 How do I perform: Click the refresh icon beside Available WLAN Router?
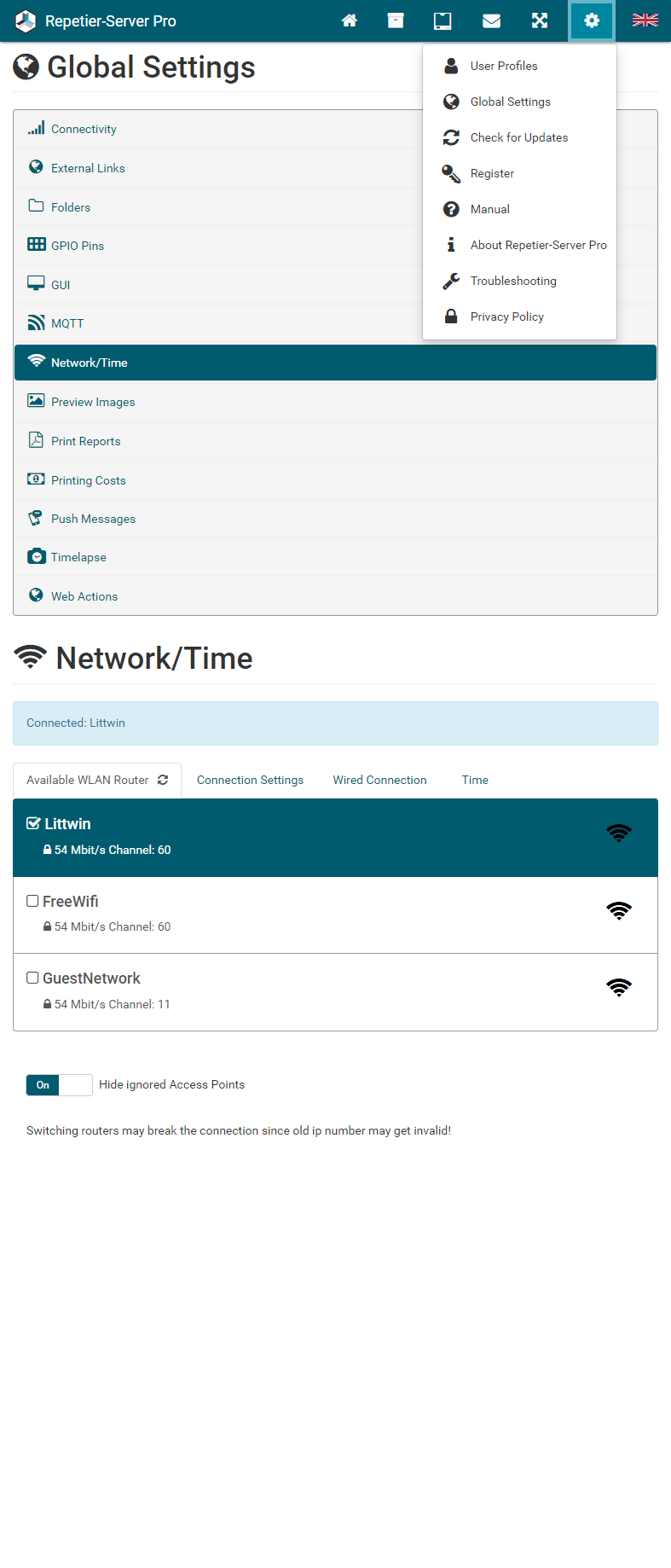point(163,780)
